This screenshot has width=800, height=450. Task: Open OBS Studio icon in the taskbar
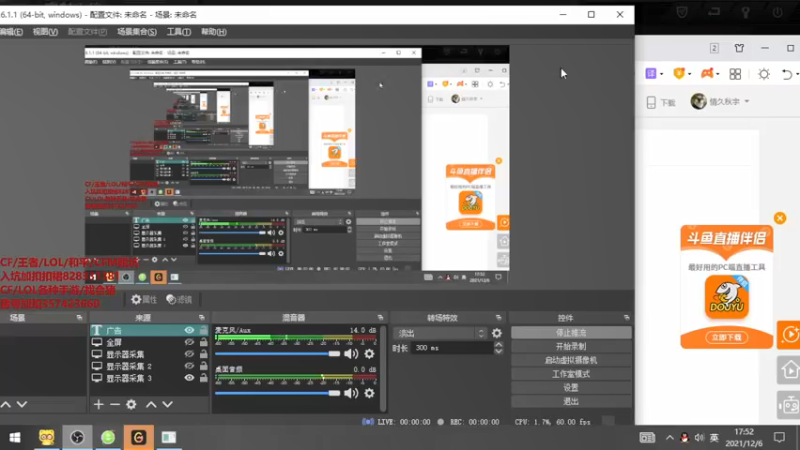(77, 437)
